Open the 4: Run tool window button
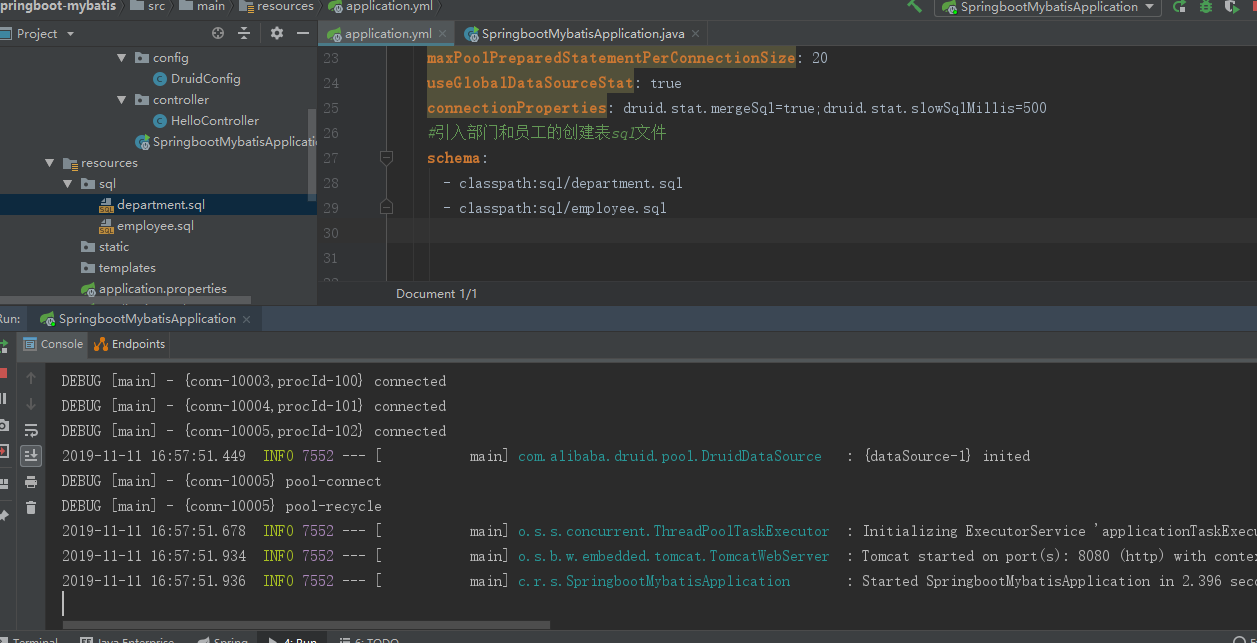The height and width of the screenshot is (643, 1257). click(292, 639)
